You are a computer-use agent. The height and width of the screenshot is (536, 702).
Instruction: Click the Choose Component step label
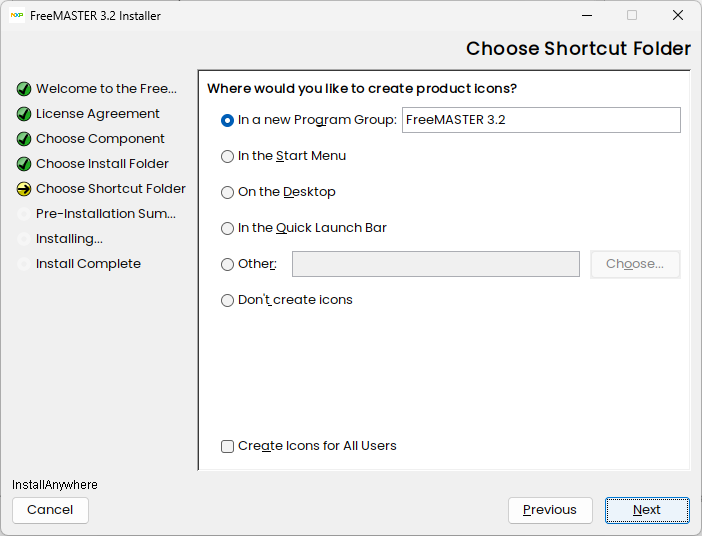(x=100, y=139)
